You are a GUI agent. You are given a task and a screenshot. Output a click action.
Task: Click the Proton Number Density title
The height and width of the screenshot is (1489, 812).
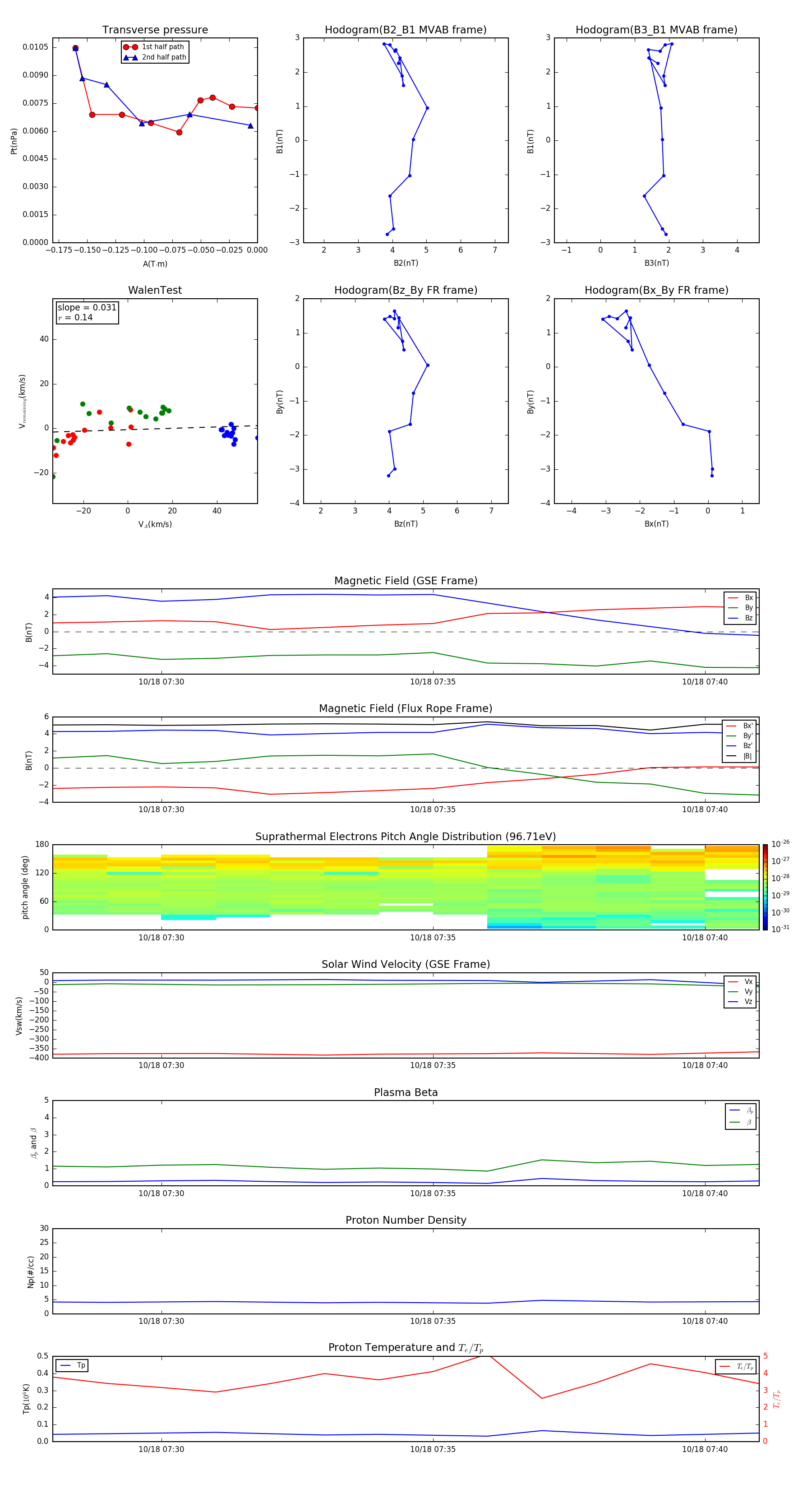click(406, 1220)
